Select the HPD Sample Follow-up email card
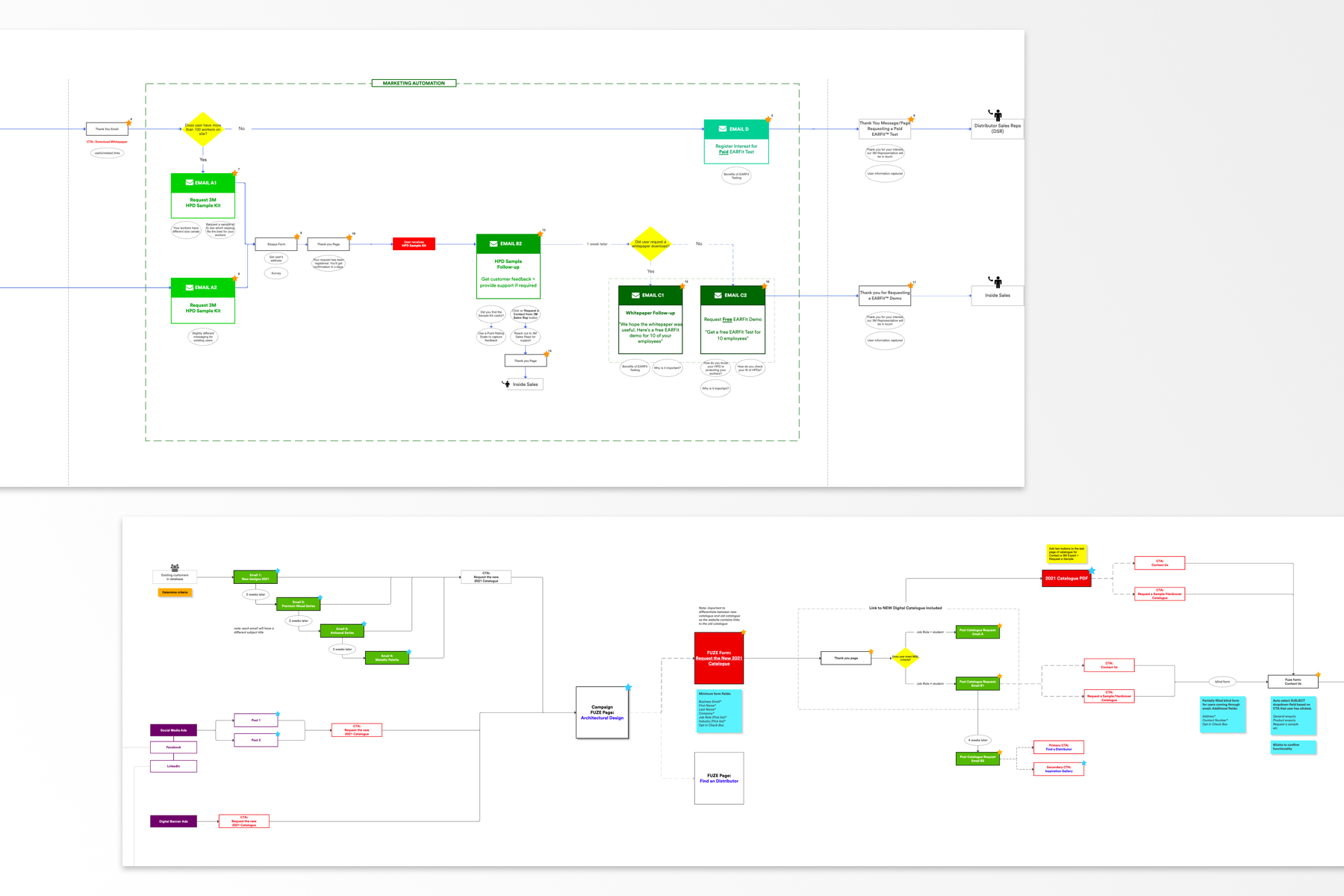Viewport: 1344px width, 896px height. (508, 267)
